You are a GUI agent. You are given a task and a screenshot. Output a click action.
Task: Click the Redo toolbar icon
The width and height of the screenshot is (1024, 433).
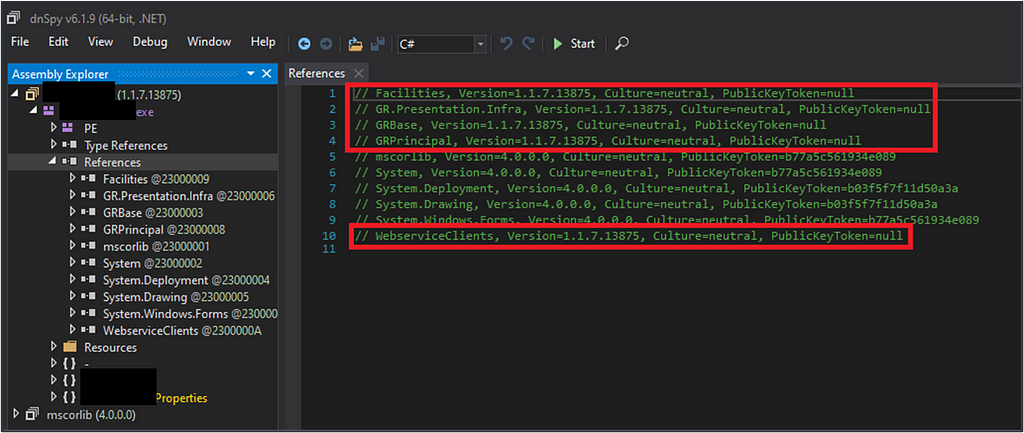point(528,44)
